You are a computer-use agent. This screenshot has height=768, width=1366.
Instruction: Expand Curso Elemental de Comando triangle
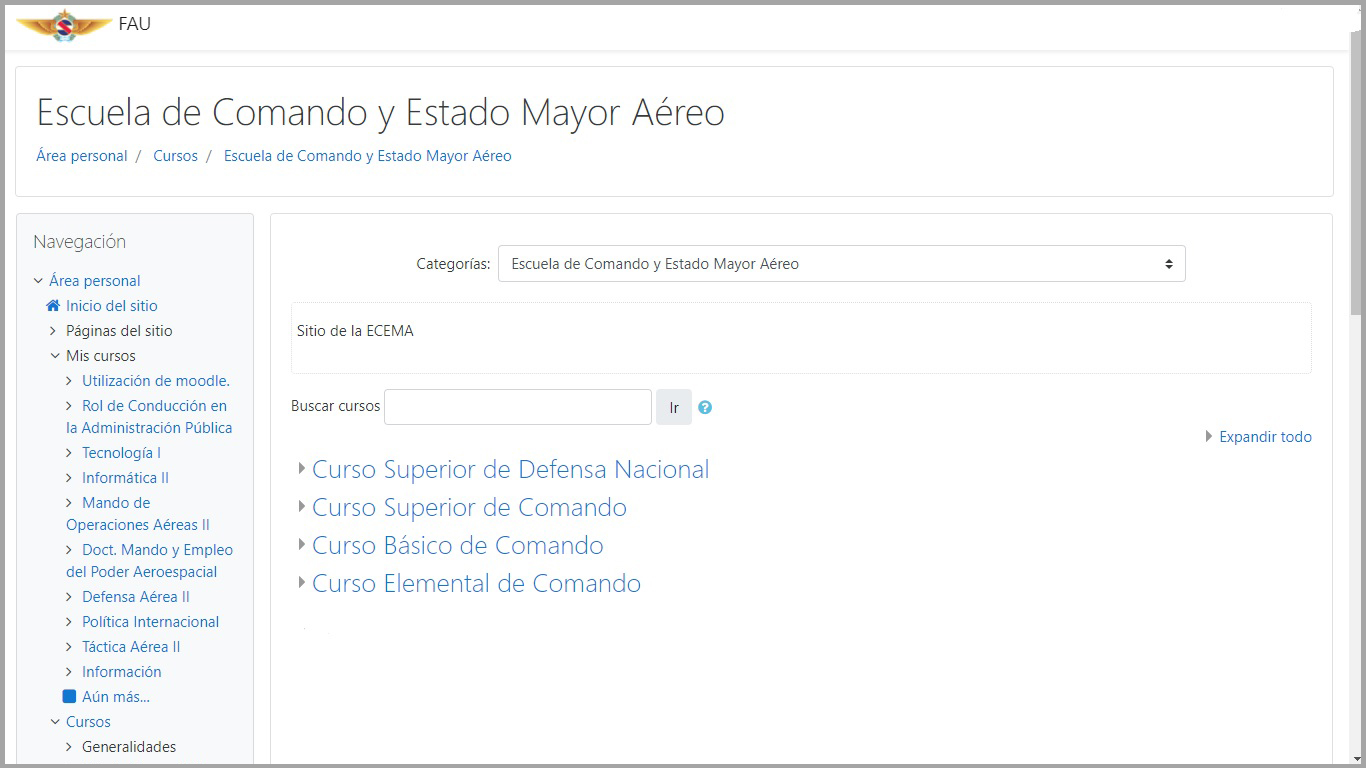coord(302,582)
